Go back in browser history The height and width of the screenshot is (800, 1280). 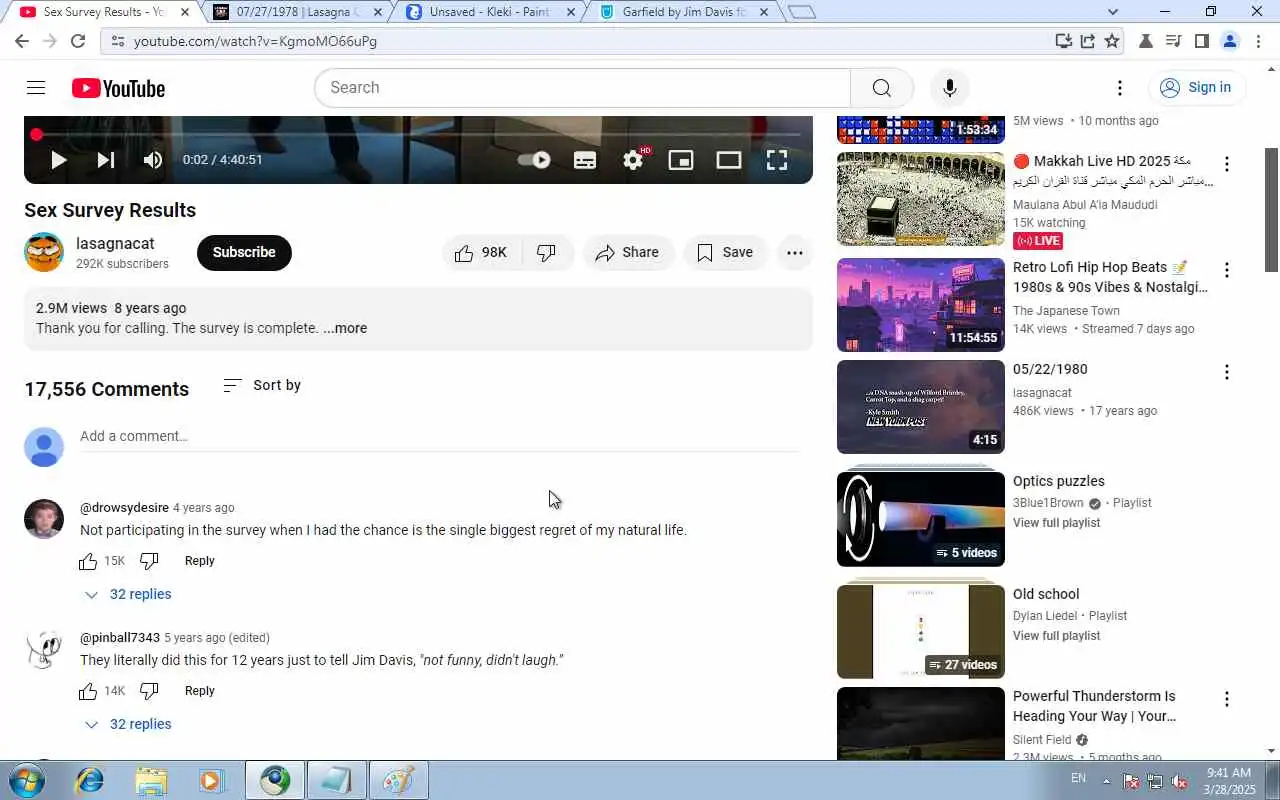(22, 41)
